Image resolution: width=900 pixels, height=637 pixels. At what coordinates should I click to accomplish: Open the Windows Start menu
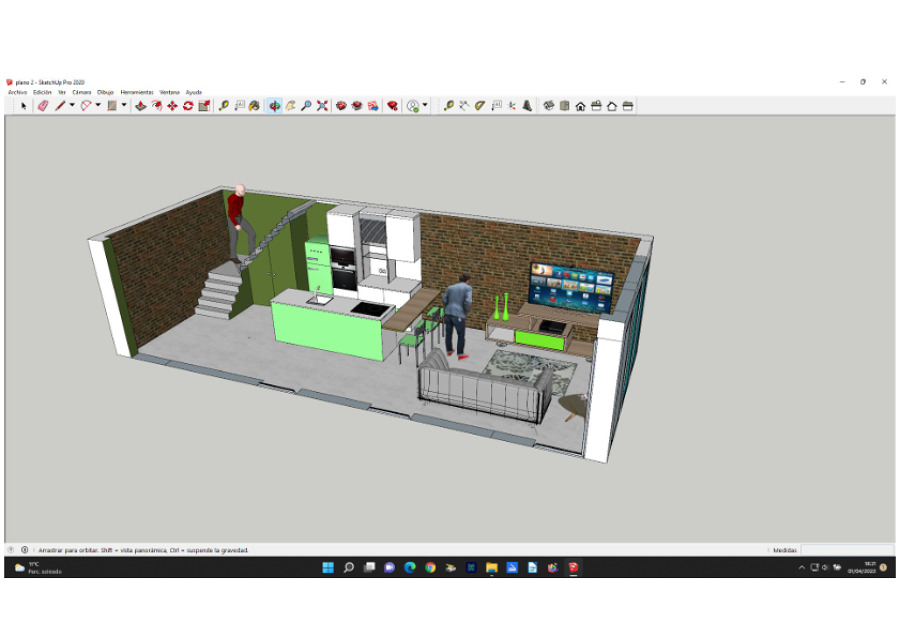pos(328,568)
